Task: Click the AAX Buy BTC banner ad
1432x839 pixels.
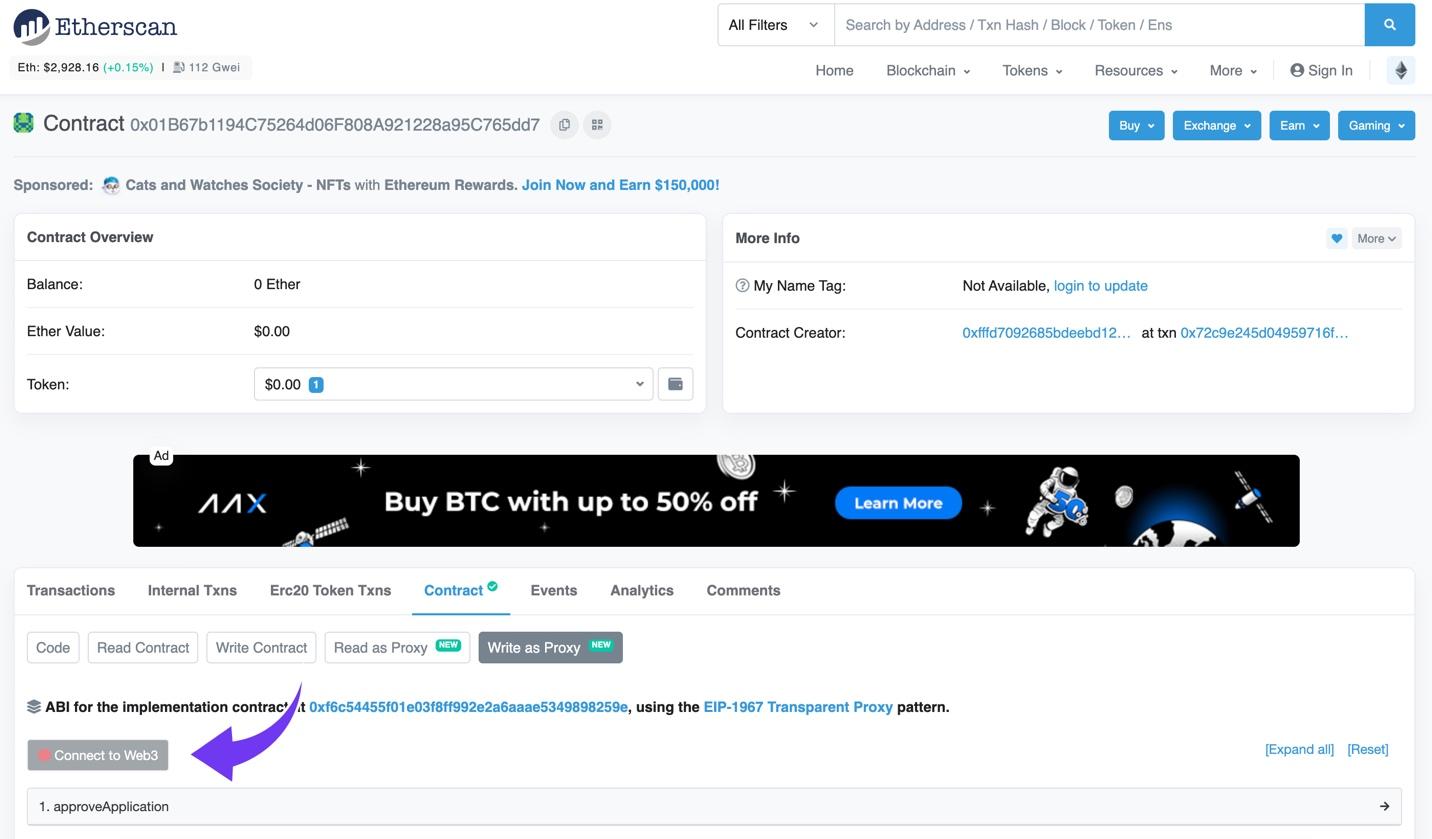Action: [x=716, y=500]
